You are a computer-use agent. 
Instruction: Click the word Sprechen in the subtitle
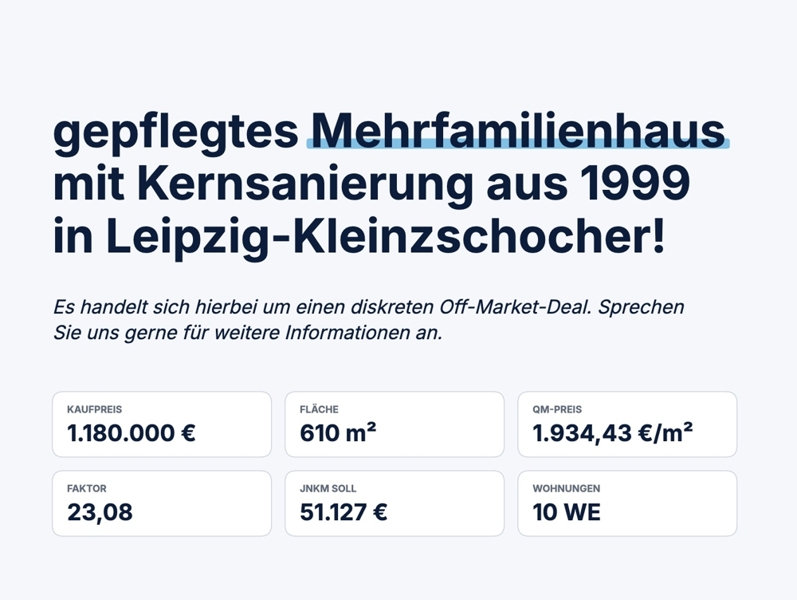(x=641, y=308)
